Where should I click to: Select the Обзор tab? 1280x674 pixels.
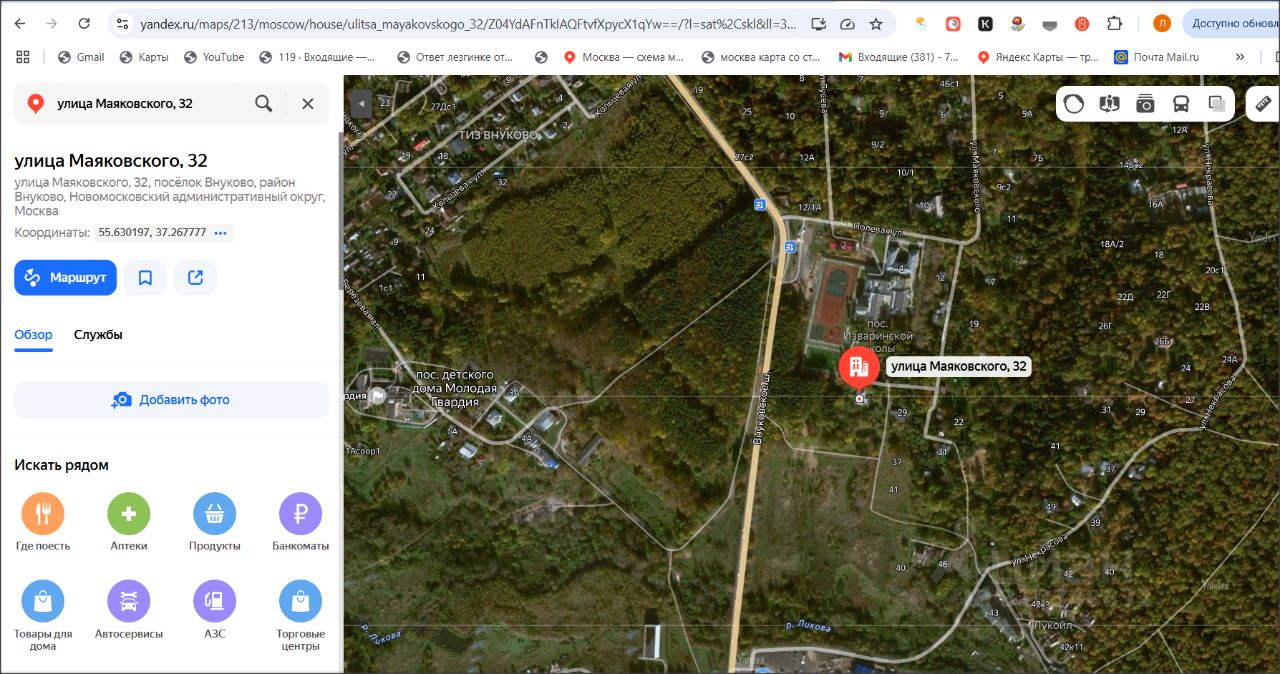tap(33, 335)
